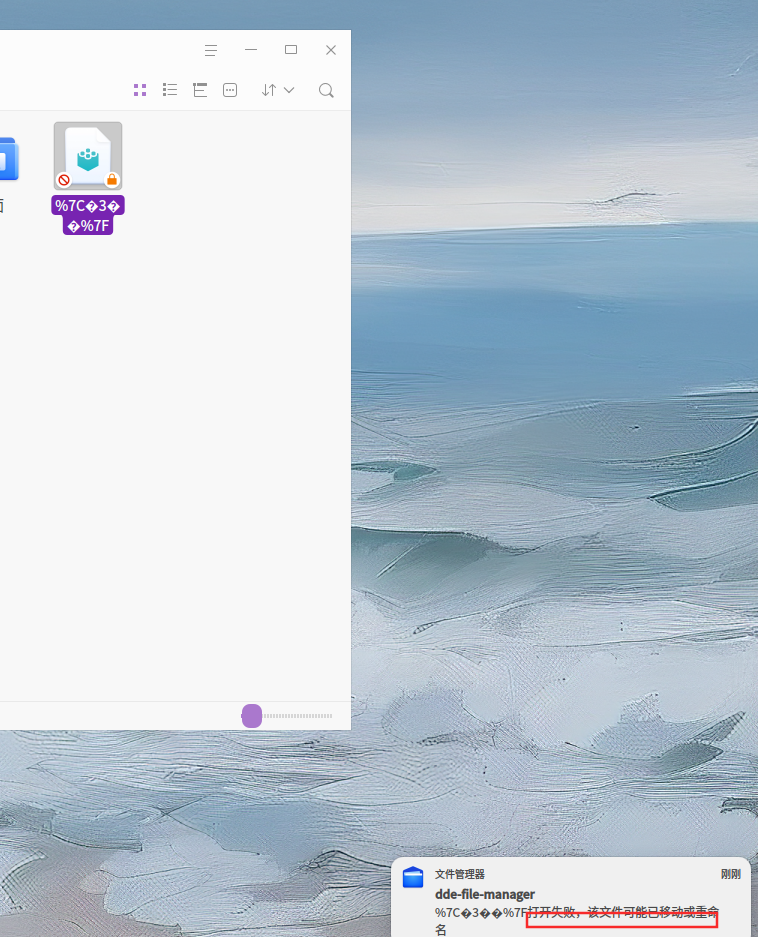
Task: Click the partially visible blue folder
Action: click(x=9, y=158)
